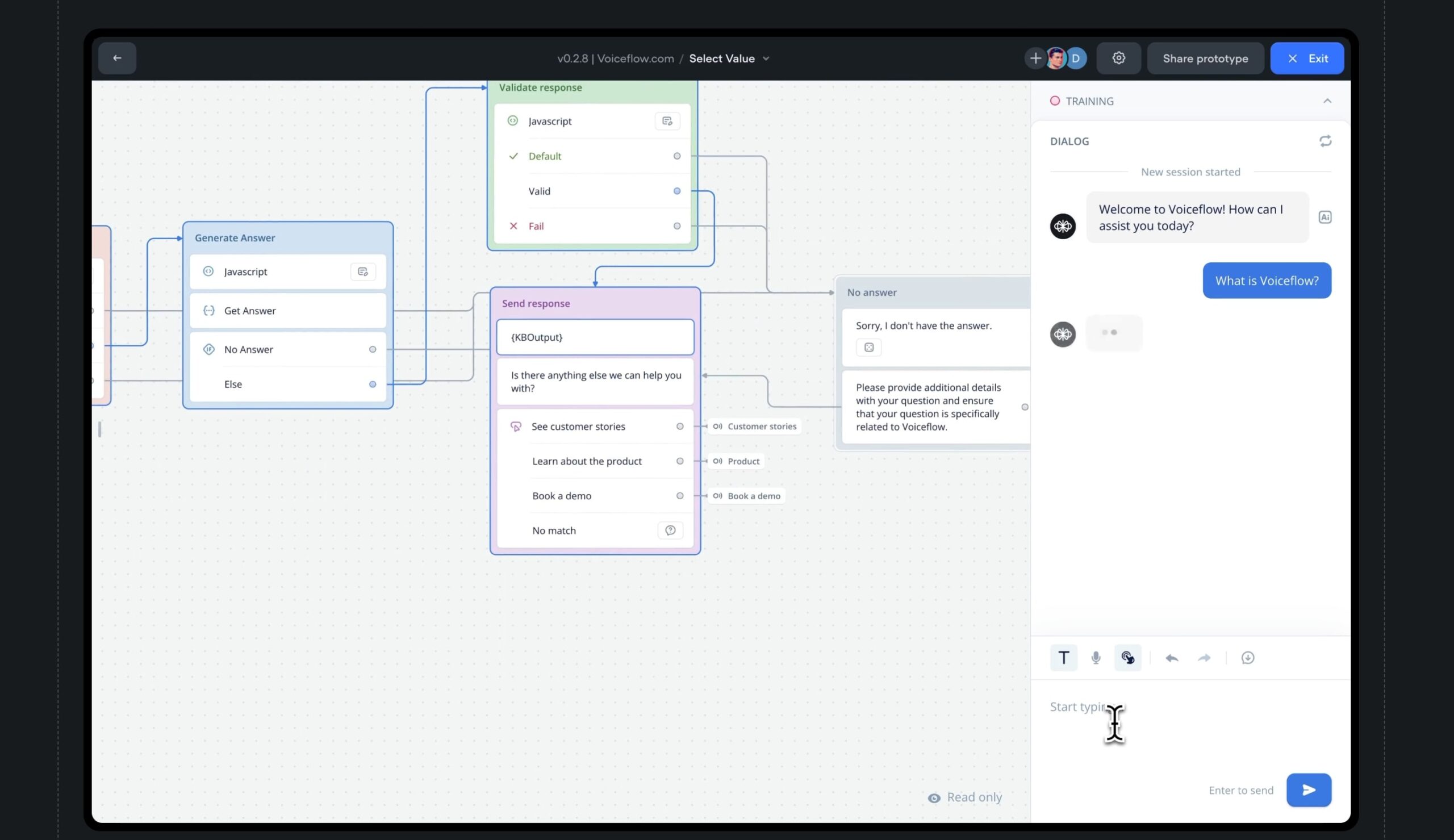Click the back arrow button
This screenshot has width=1454, height=840.
117,58
